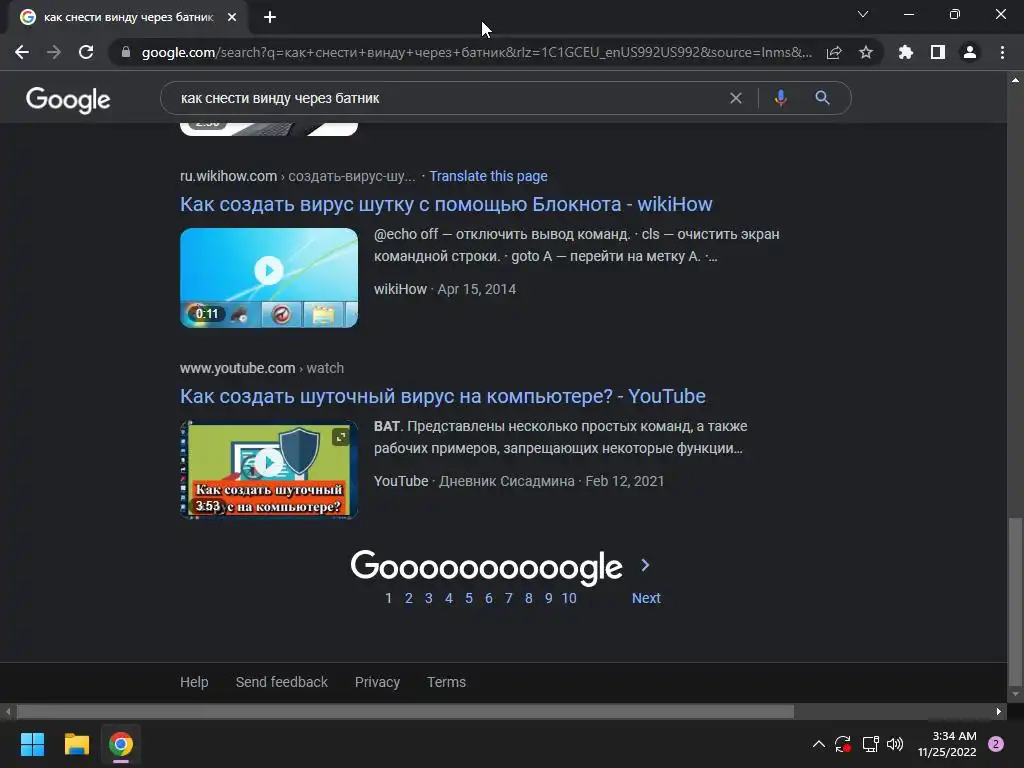This screenshot has width=1024, height=768.
Task: Go to the Google home logo
Action: [x=68, y=100]
